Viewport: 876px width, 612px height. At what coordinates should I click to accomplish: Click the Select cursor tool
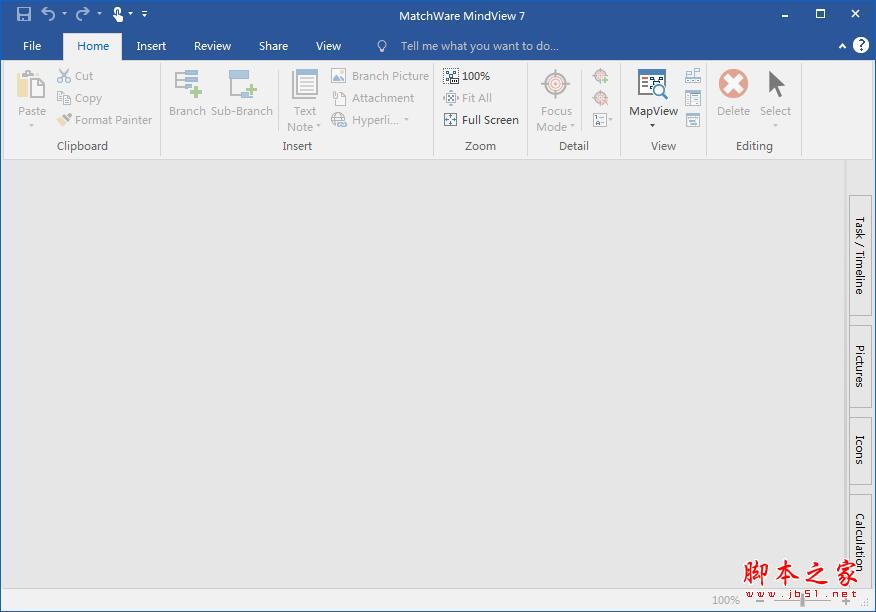coord(775,84)
